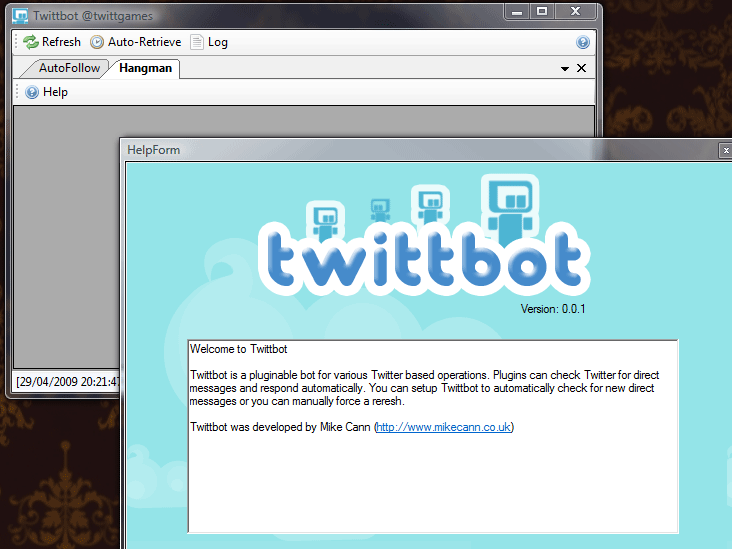The image size is (732, 549).
Task: Open the mikecann.co.uk link
Action: (x=444, y=427)
